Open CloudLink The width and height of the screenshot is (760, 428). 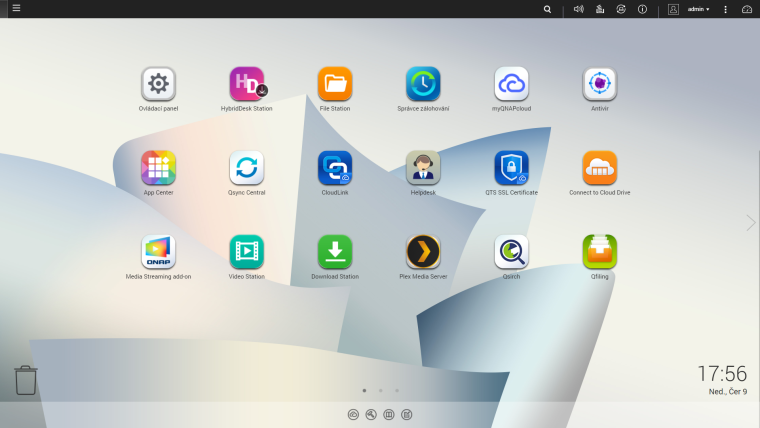click(x=335, y=168)
